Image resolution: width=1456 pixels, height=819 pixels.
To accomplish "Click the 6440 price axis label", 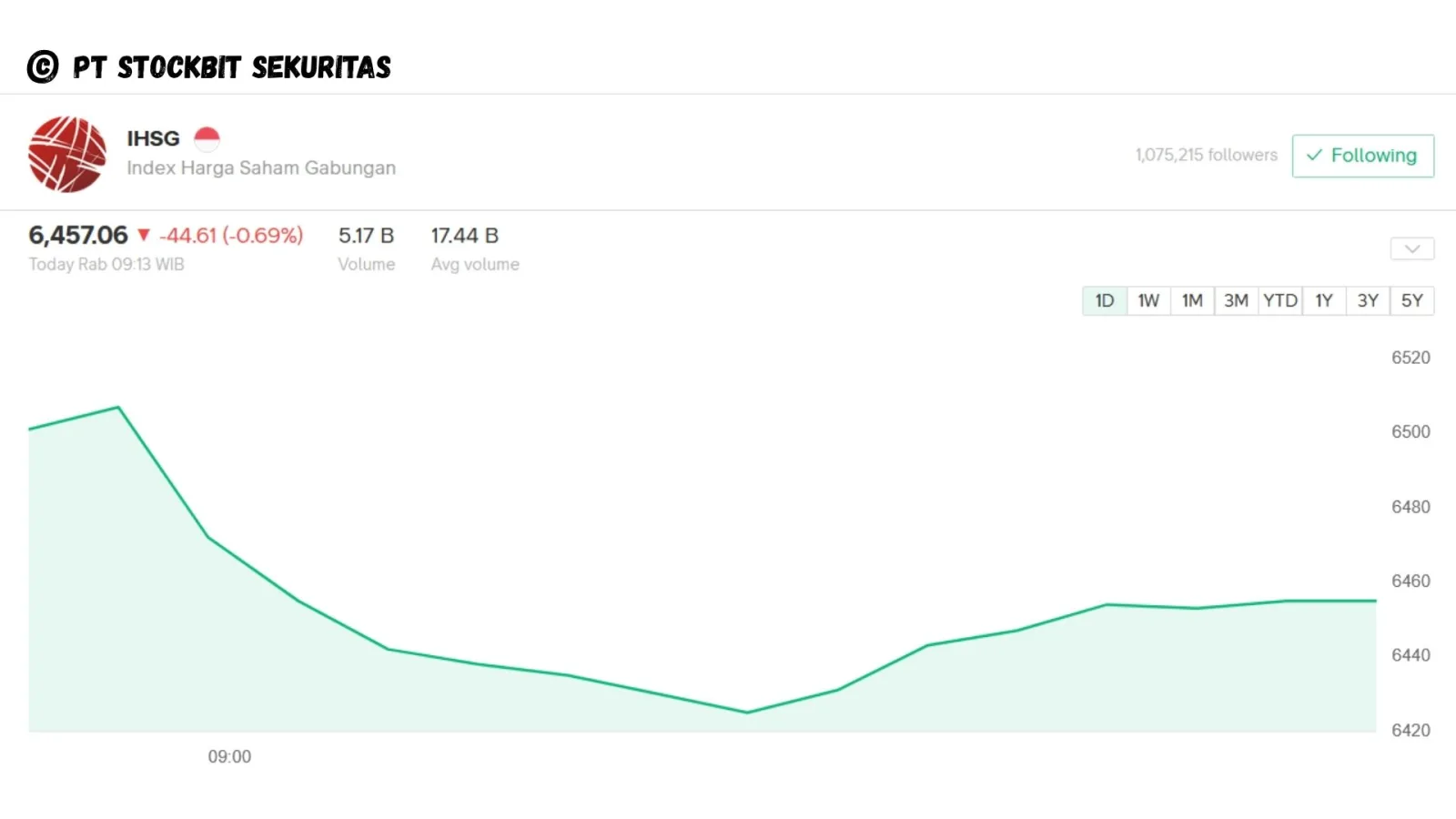I will click(1410, 655).
